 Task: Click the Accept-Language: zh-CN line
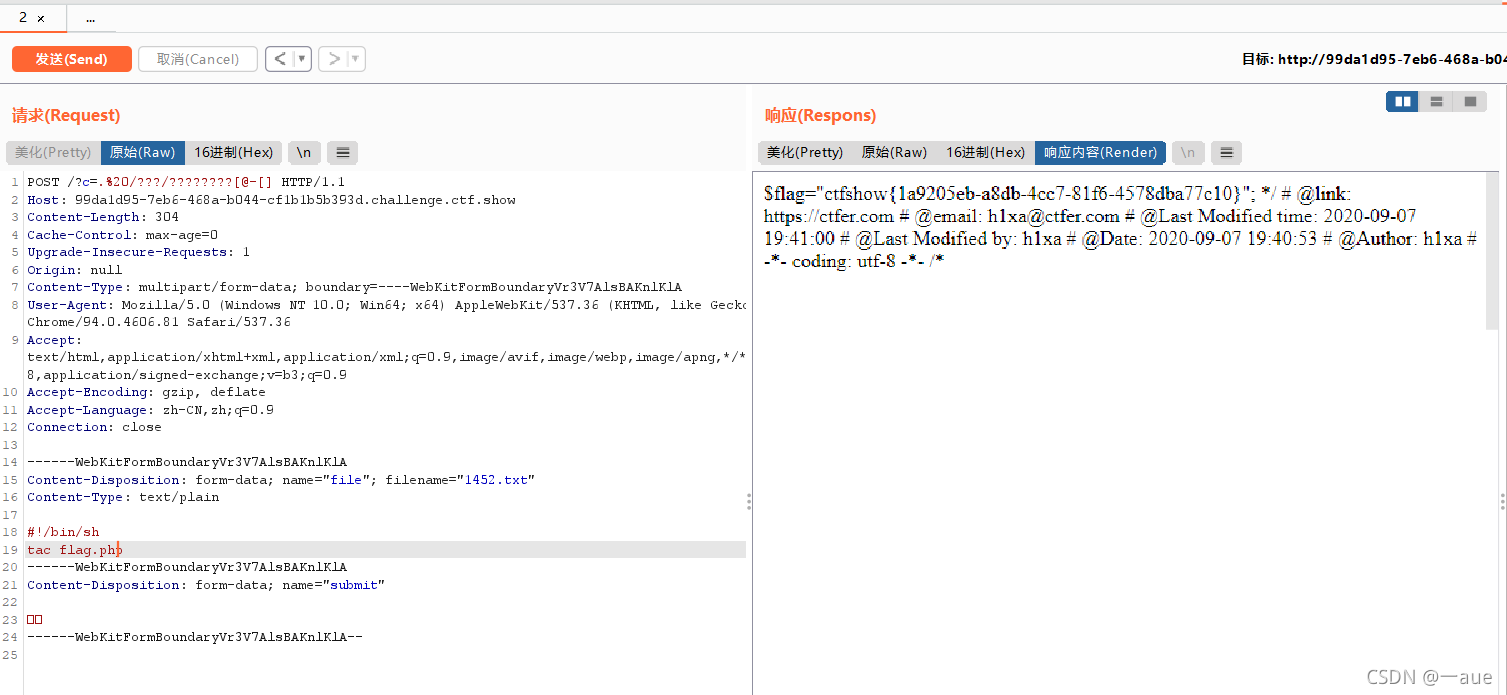150,410
